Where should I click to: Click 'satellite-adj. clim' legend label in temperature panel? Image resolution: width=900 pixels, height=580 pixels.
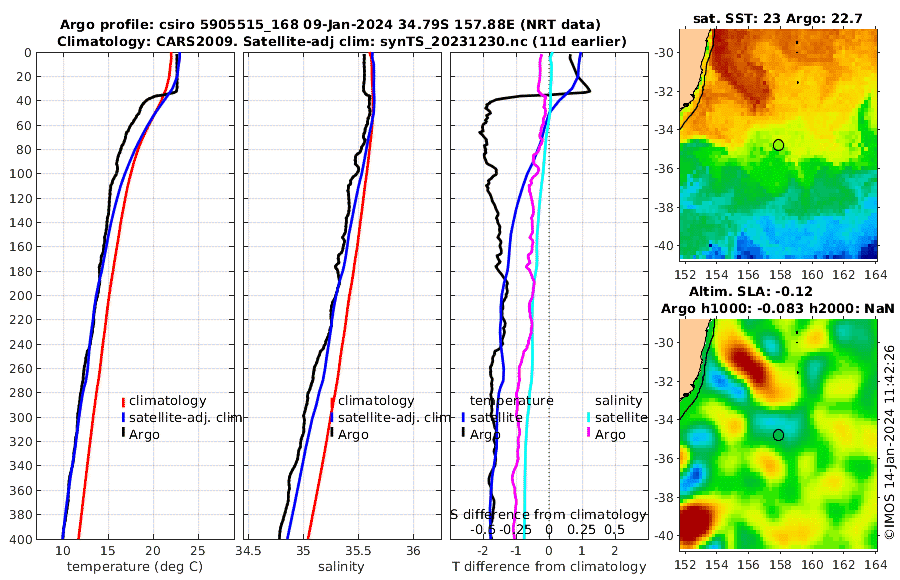(x=185, y=417)
